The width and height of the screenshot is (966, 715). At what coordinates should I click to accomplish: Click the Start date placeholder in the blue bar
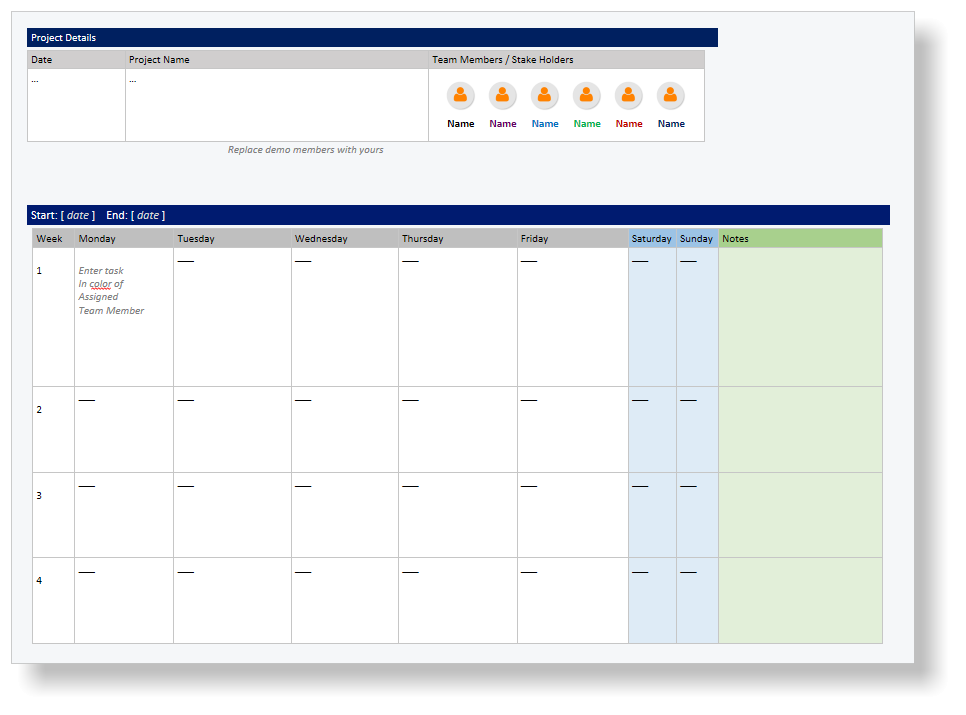(x=78, y=215)
